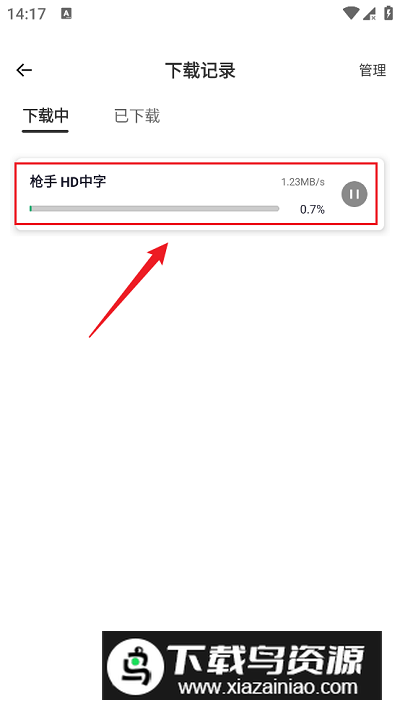Screen dimensions: 400x710
Task: Tap the back arrow icon
Action: tap(24, 70)
